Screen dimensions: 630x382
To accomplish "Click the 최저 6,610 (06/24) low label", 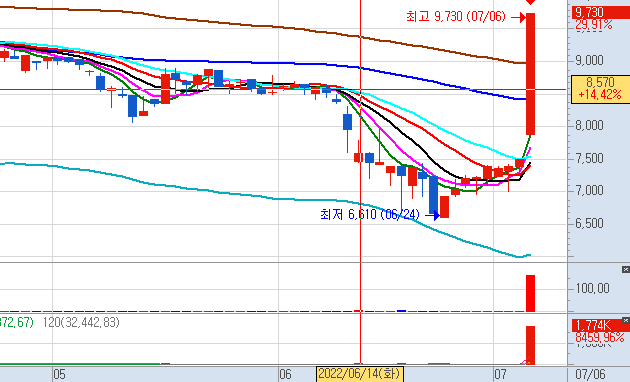I will (370, 214).
